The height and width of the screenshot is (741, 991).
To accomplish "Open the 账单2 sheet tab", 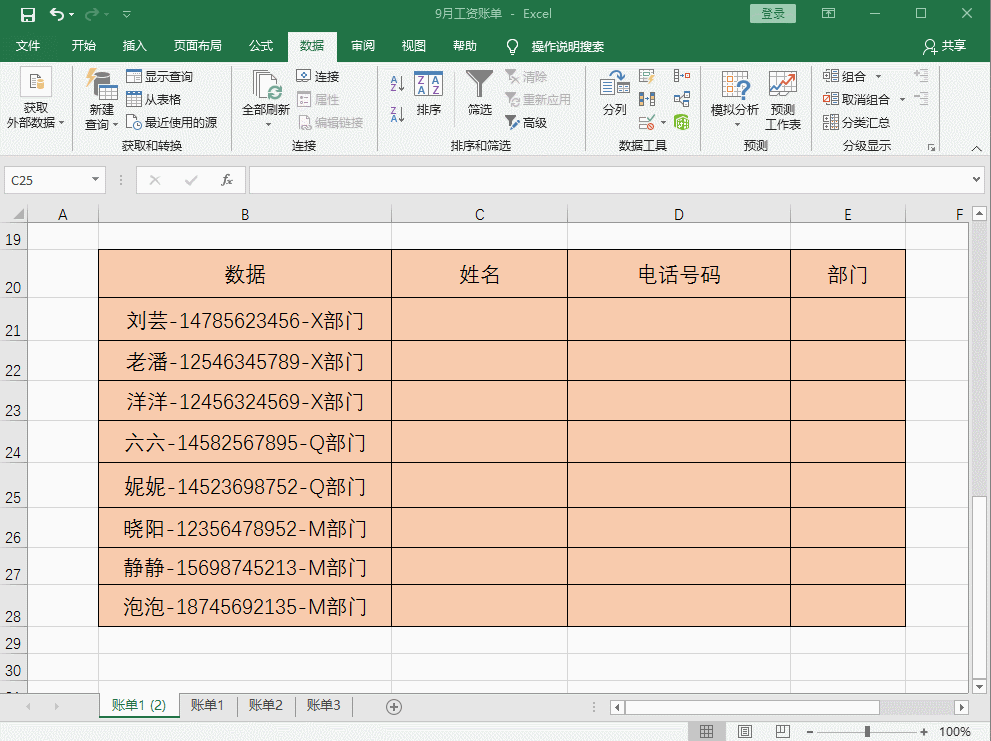I will pyautogui.click(x=265, y=705).
